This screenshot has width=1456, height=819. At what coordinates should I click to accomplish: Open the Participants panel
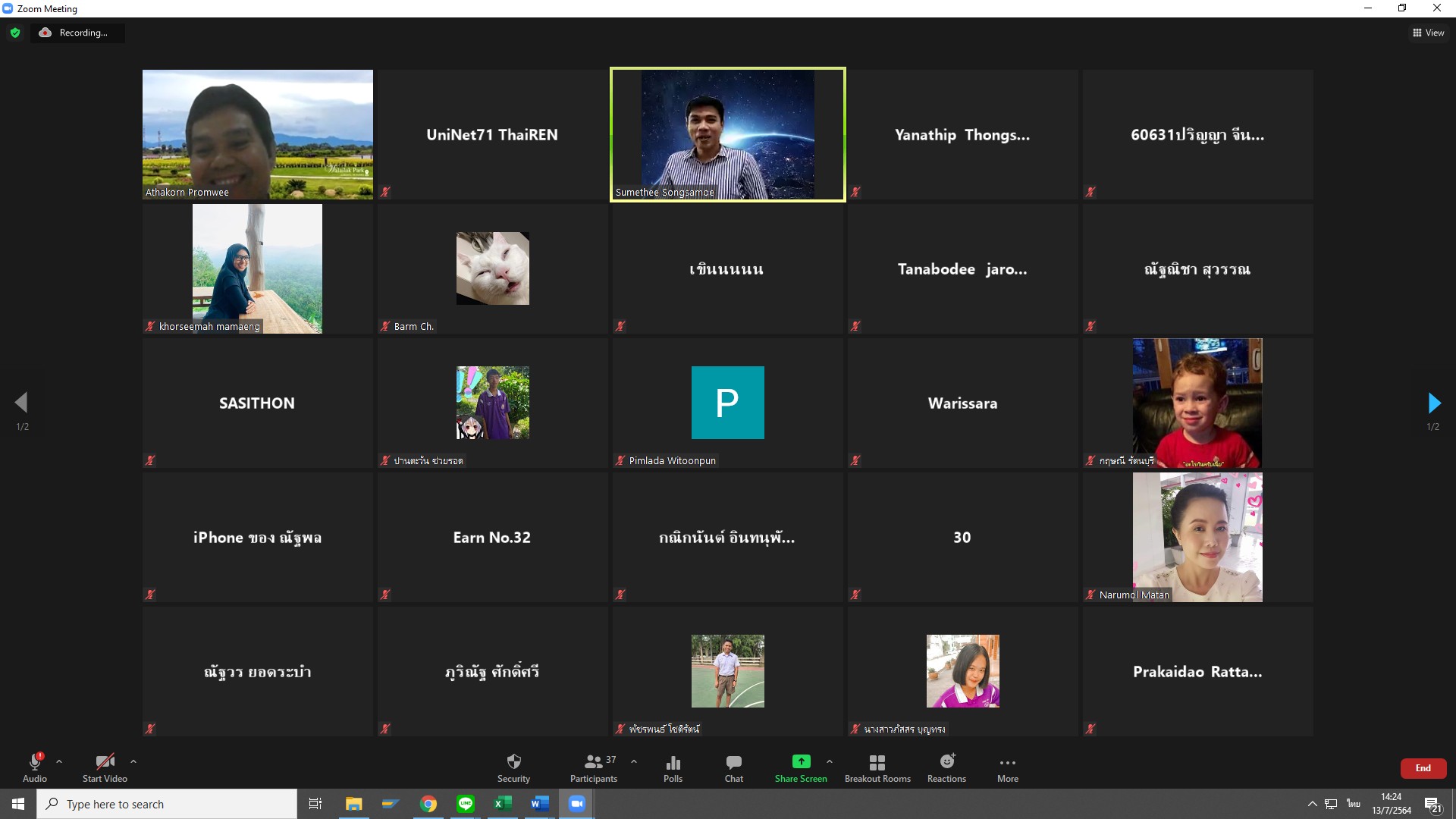594,767
